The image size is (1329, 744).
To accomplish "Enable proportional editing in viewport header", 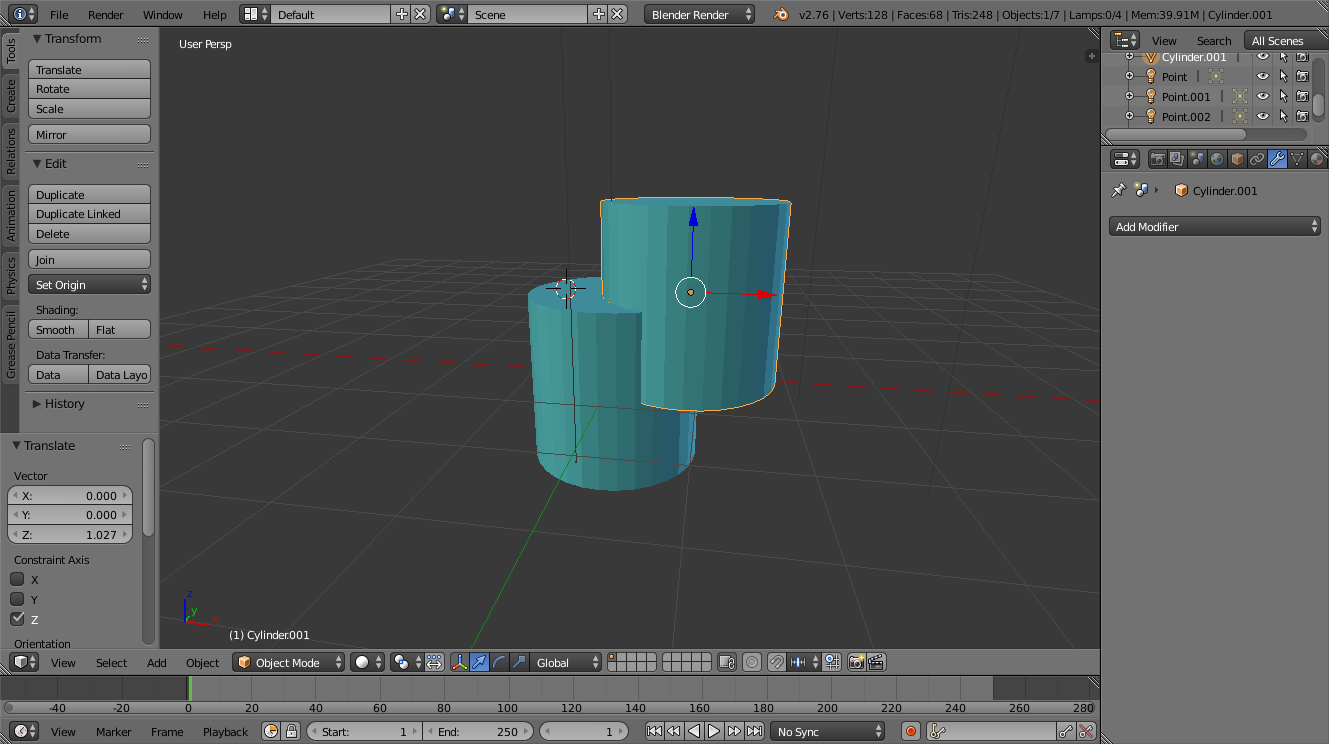I will [750, 662].
